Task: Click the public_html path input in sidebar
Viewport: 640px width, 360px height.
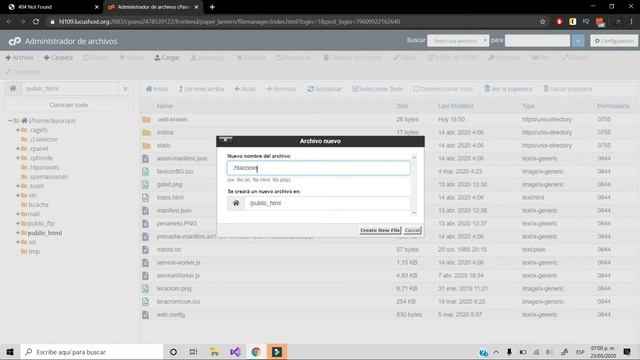Action: pyautogui.click(x=69, y=89)
